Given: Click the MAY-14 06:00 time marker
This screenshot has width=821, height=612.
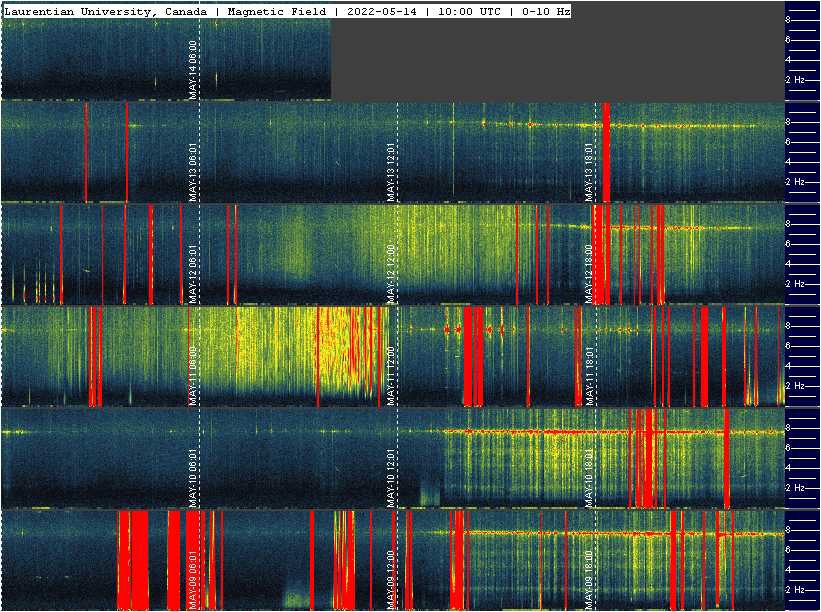Looking at the screenshot, I should point(192,70).
